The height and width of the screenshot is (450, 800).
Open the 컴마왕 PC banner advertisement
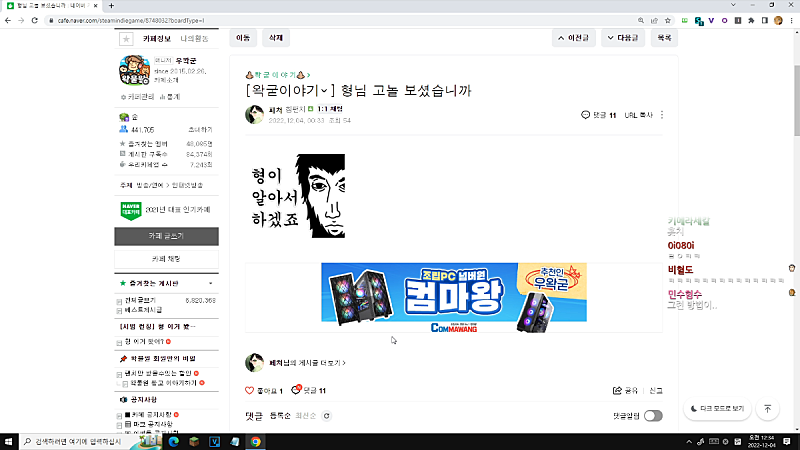click(454, 297)
